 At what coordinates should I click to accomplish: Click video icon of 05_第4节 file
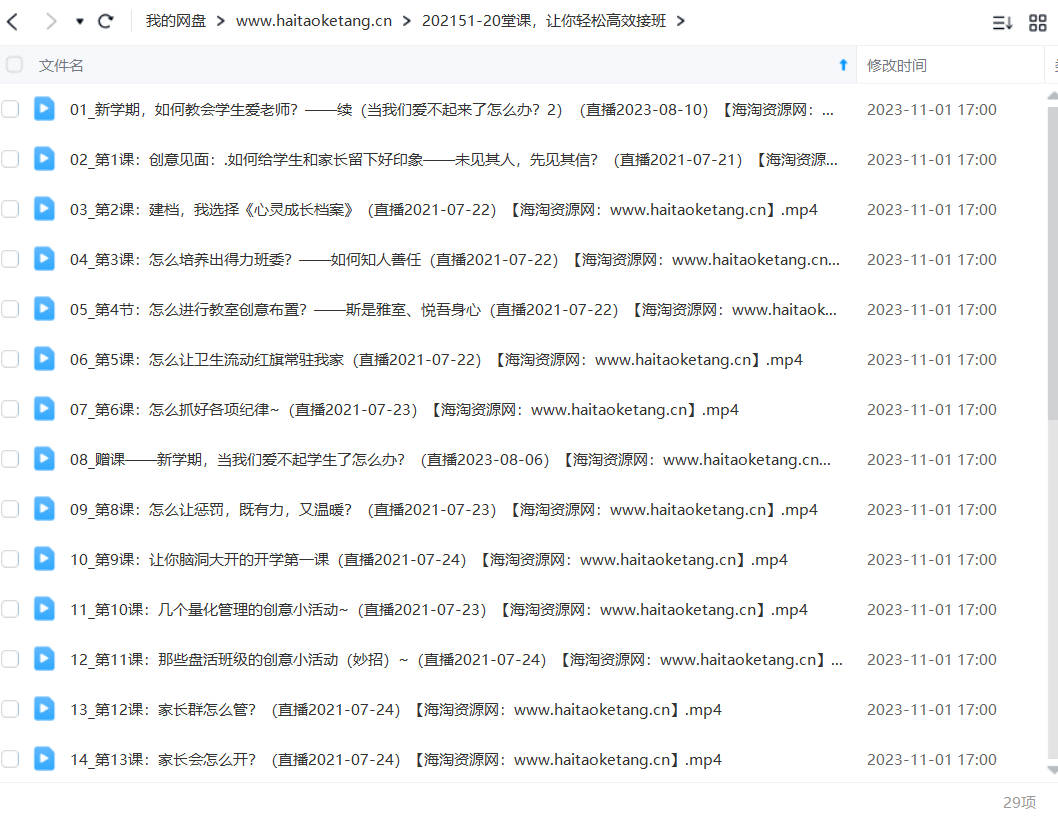coord(44,308)
